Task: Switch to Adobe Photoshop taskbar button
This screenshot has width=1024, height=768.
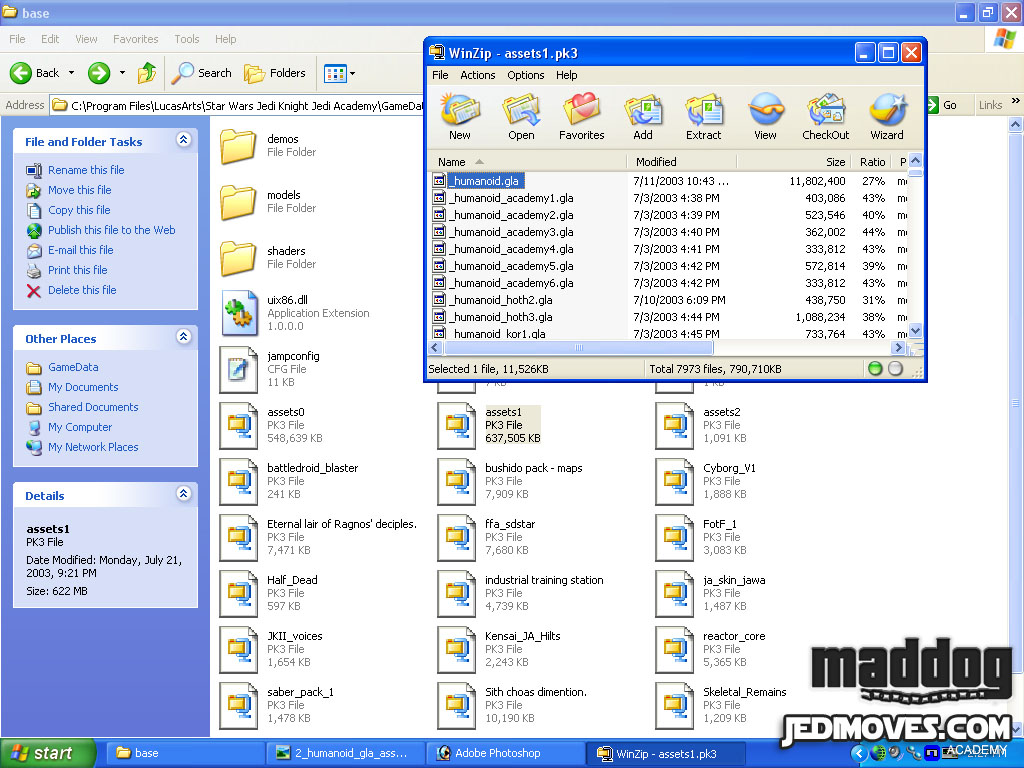Action: tap(505, 753)
